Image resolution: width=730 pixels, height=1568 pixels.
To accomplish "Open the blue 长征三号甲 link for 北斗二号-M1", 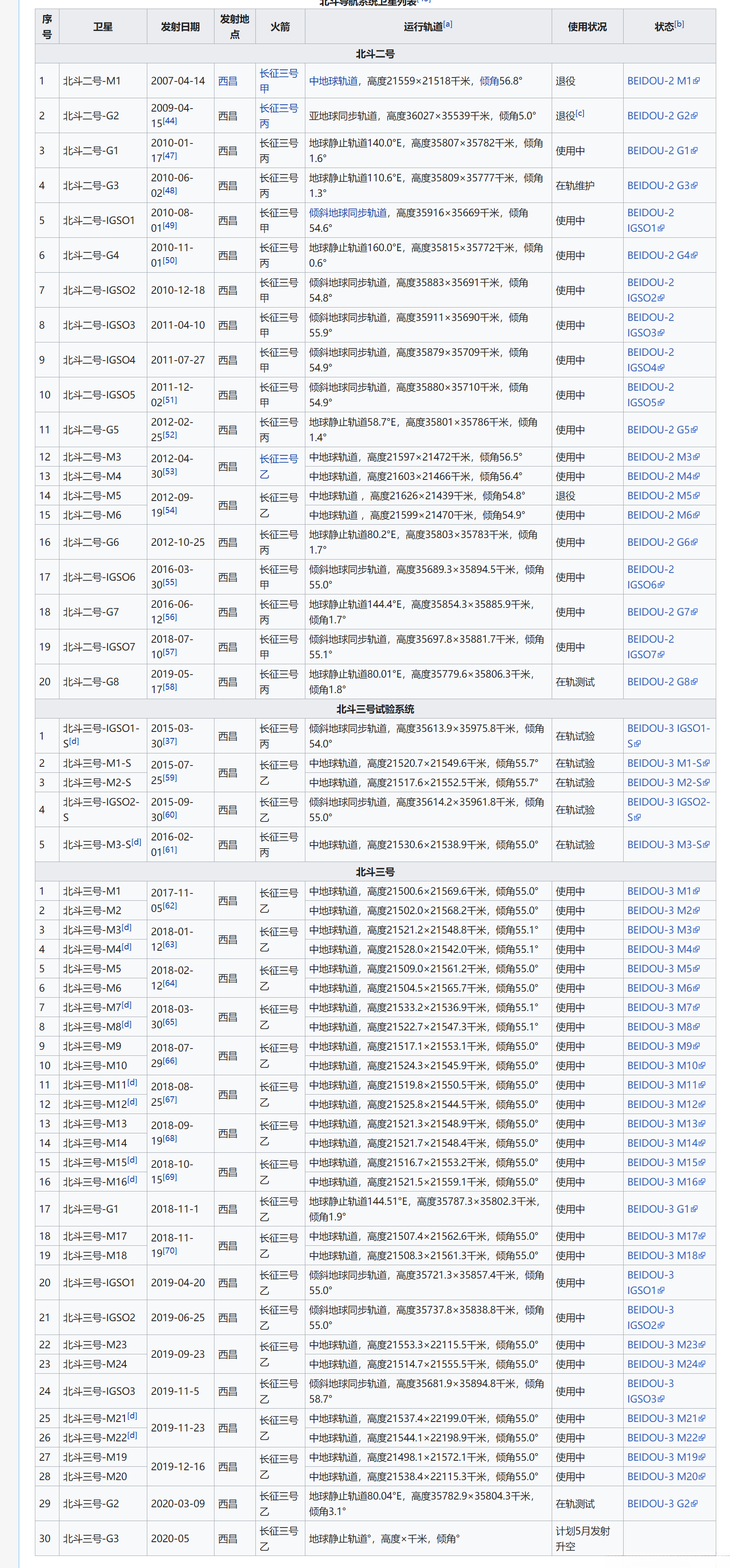I will (x=279, y=81).
